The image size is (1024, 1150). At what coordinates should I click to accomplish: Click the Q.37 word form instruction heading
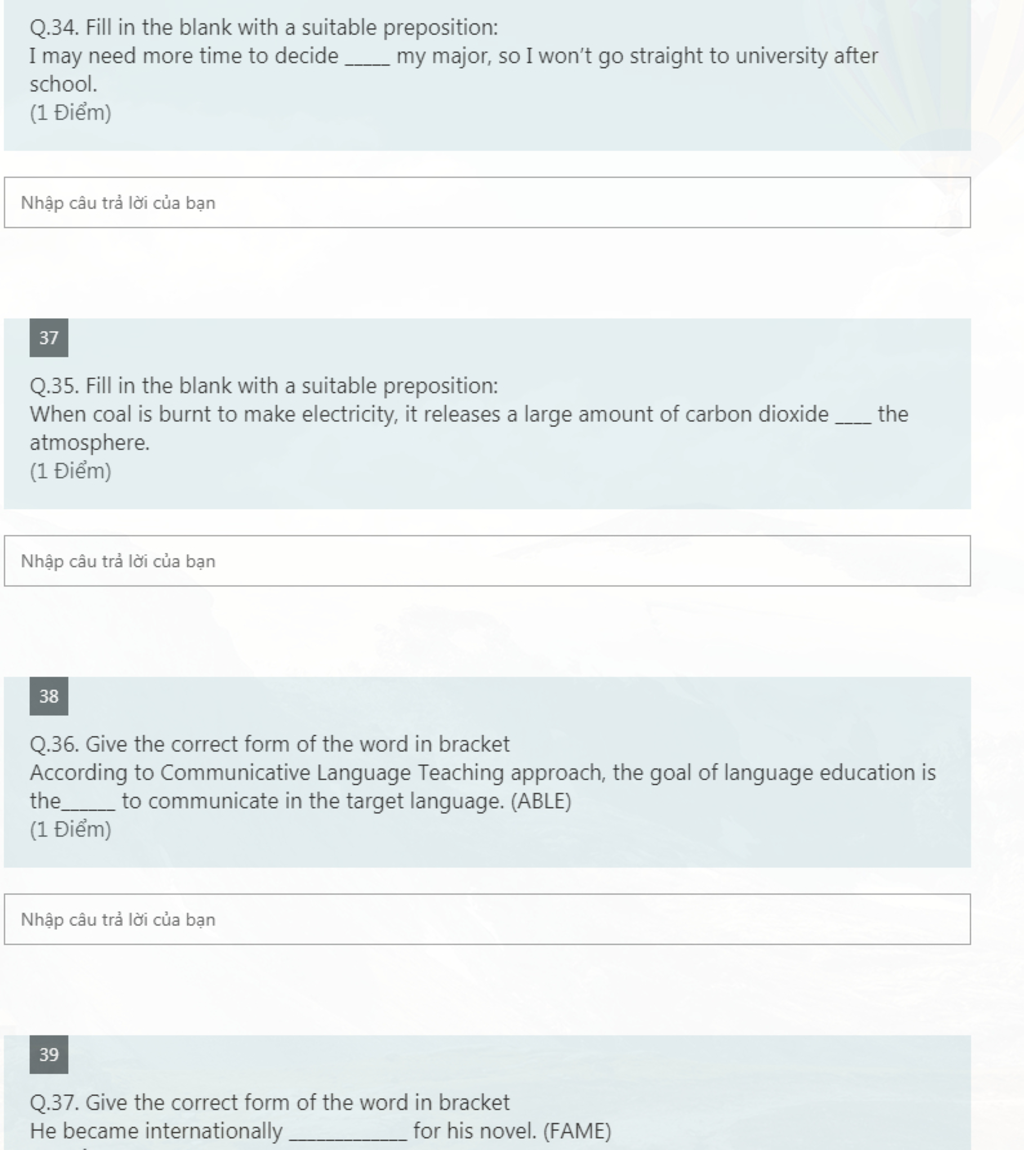(x=270, y=1103)
